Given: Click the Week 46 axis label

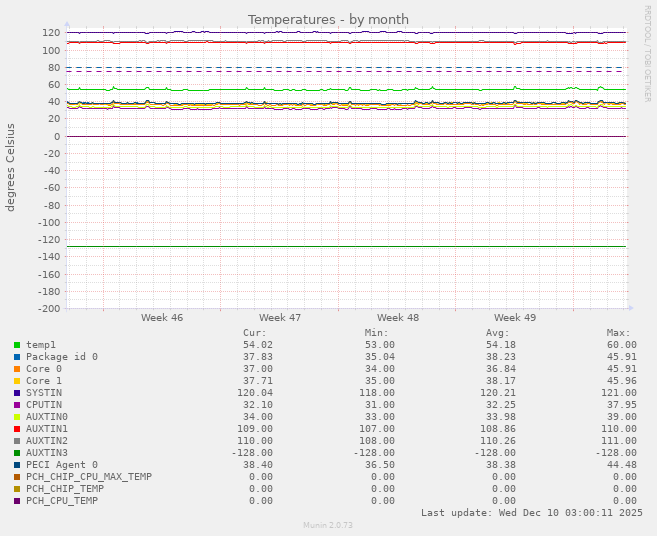Looking at the screenshot, I should coord(162,317).
